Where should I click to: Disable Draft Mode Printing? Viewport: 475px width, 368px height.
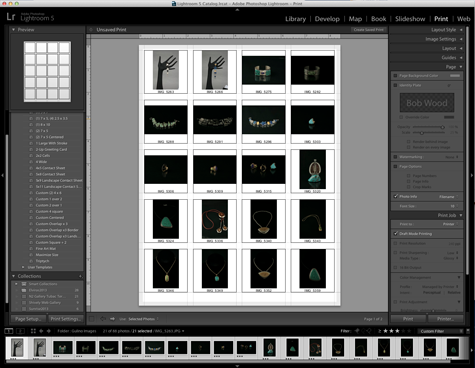tap(395, 233)
